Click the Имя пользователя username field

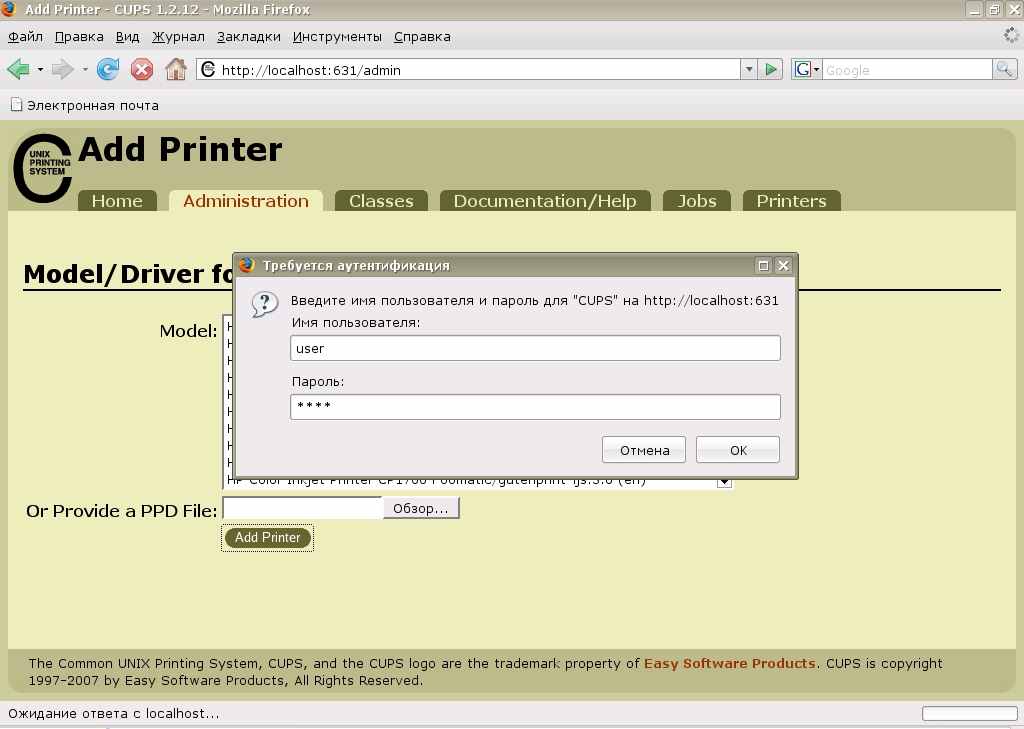536,348
